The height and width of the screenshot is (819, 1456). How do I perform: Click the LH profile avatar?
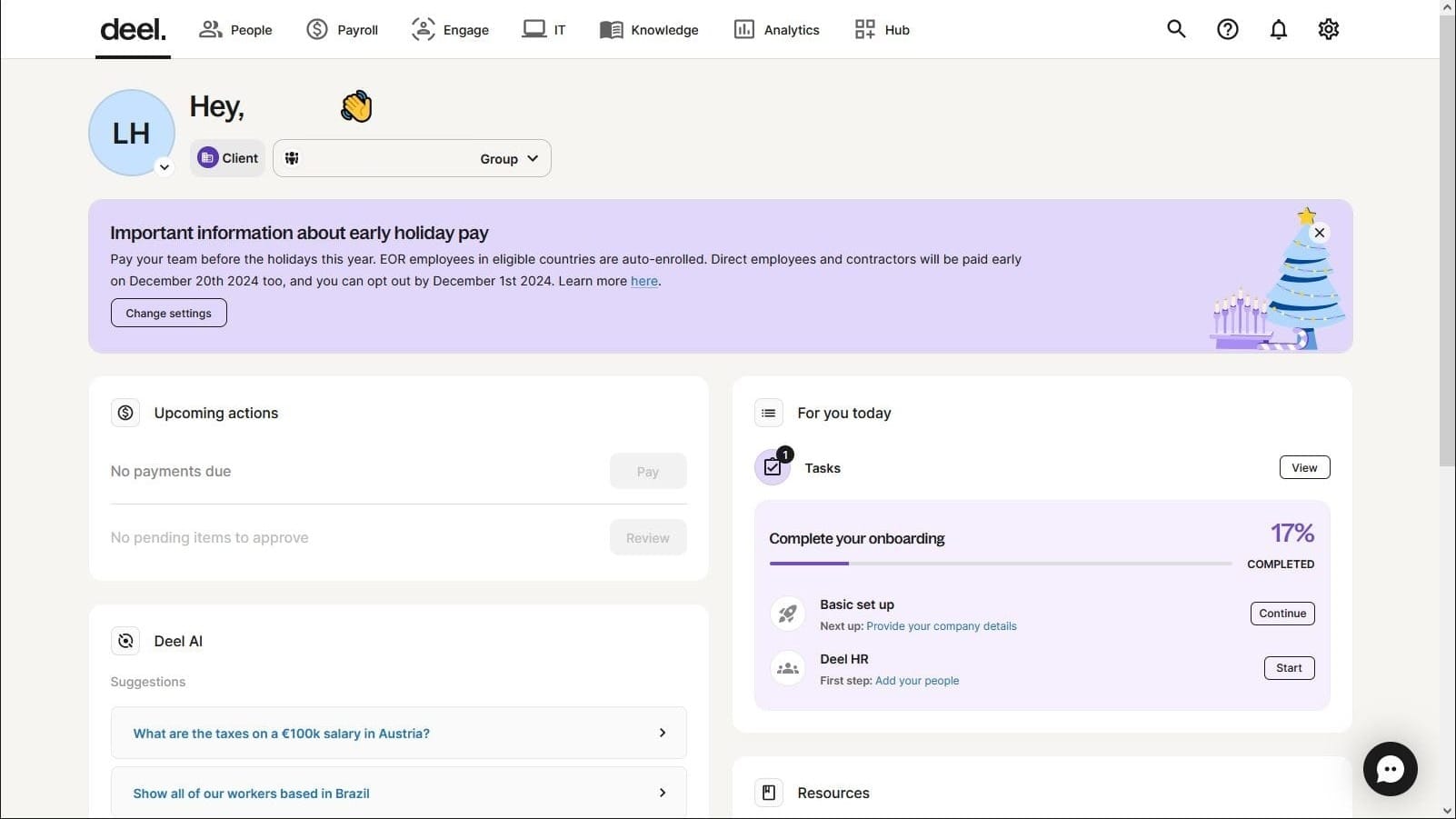click(132, 133)
